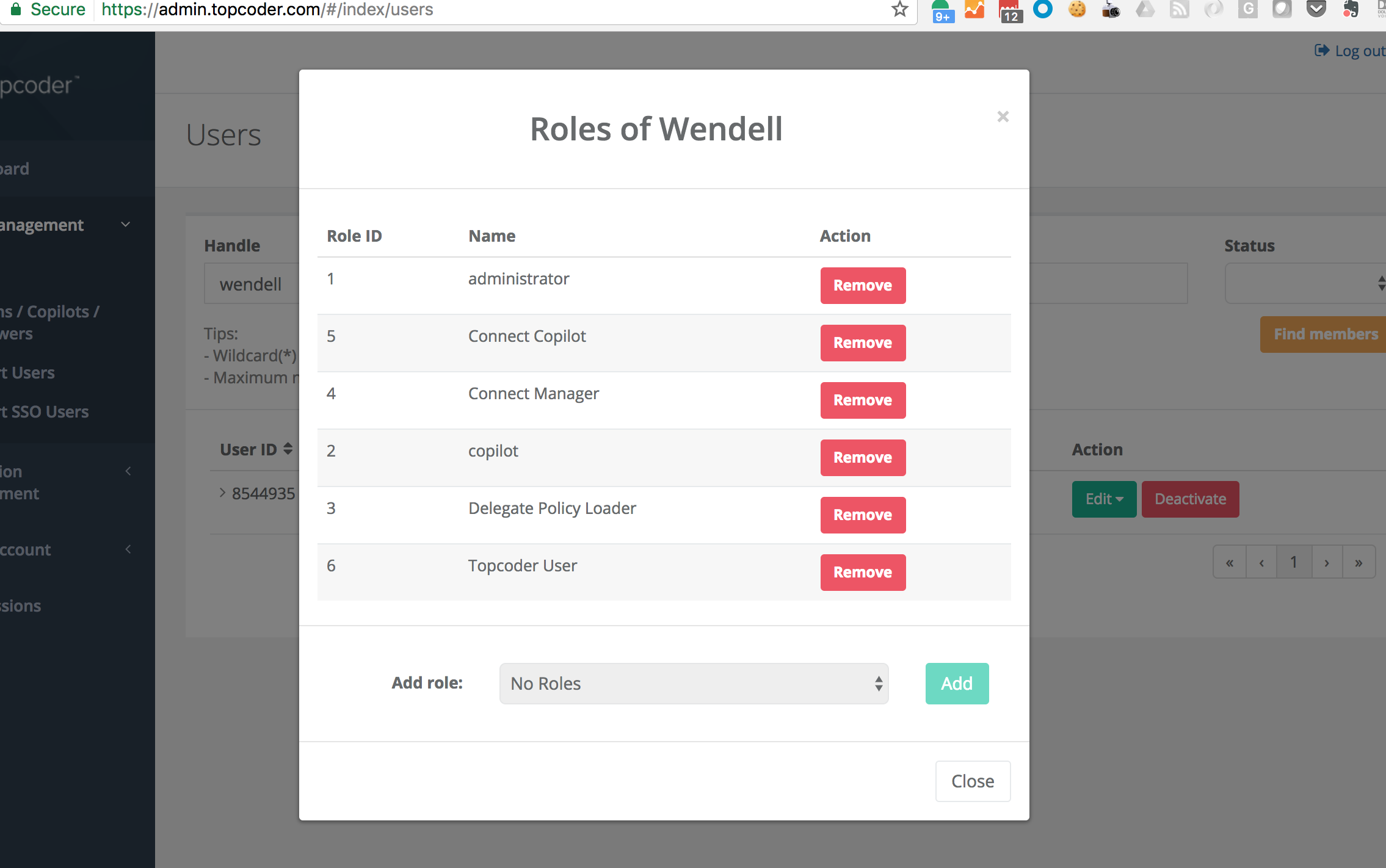Remove the Topcoder User role
This screenshot has height=868, width=1386.
point(862,573)
